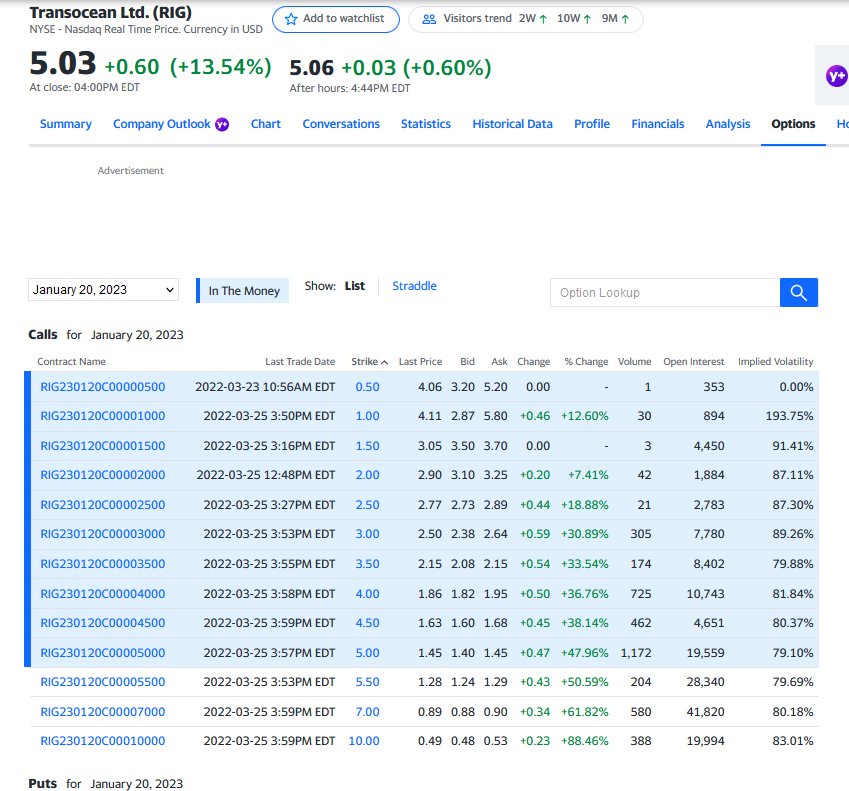Click the +88.46% change value
Image resolution: width=849 pixels, height=791 pixels.
click(x=585, y=741)
